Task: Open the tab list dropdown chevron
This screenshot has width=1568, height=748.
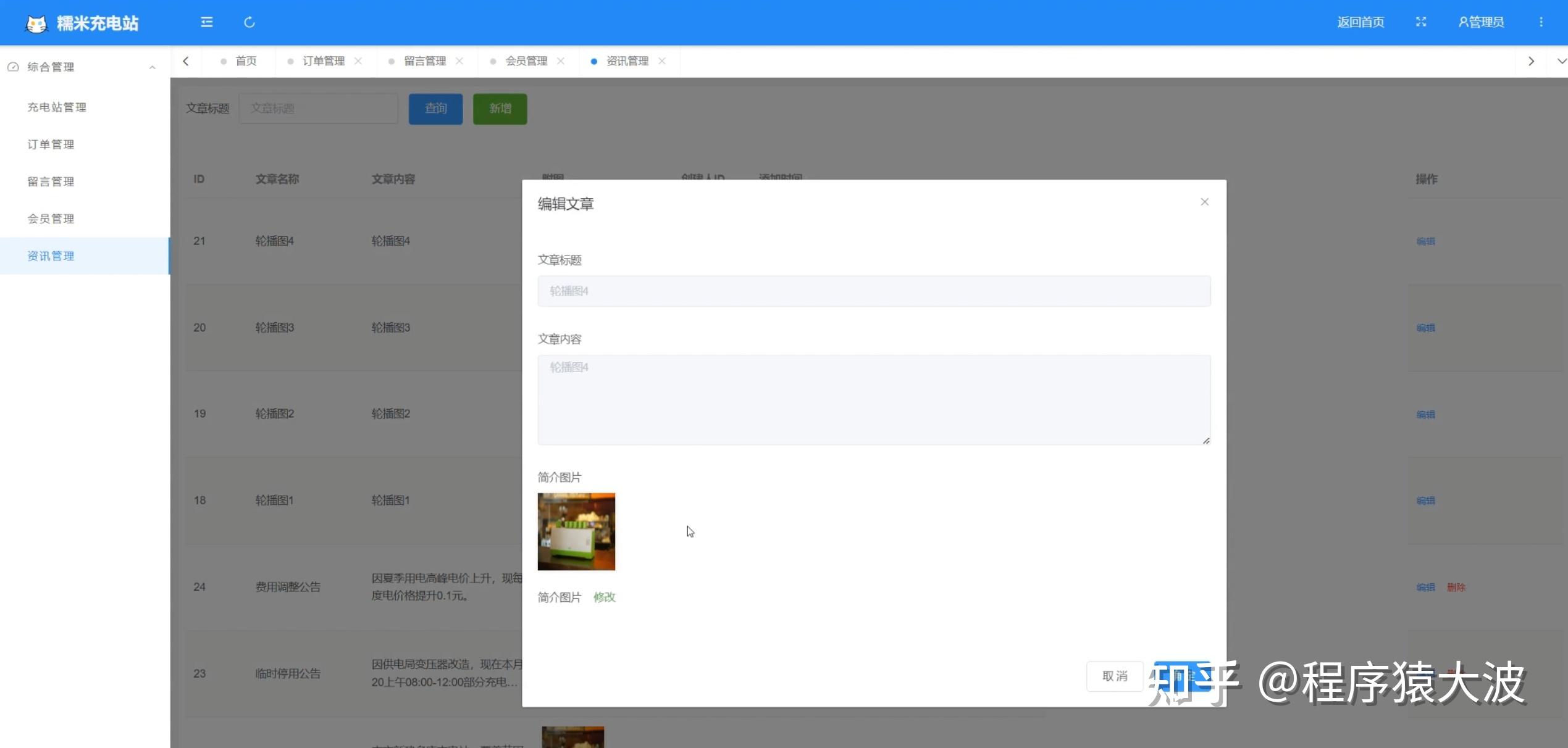Action: [x=1561, y=60]
